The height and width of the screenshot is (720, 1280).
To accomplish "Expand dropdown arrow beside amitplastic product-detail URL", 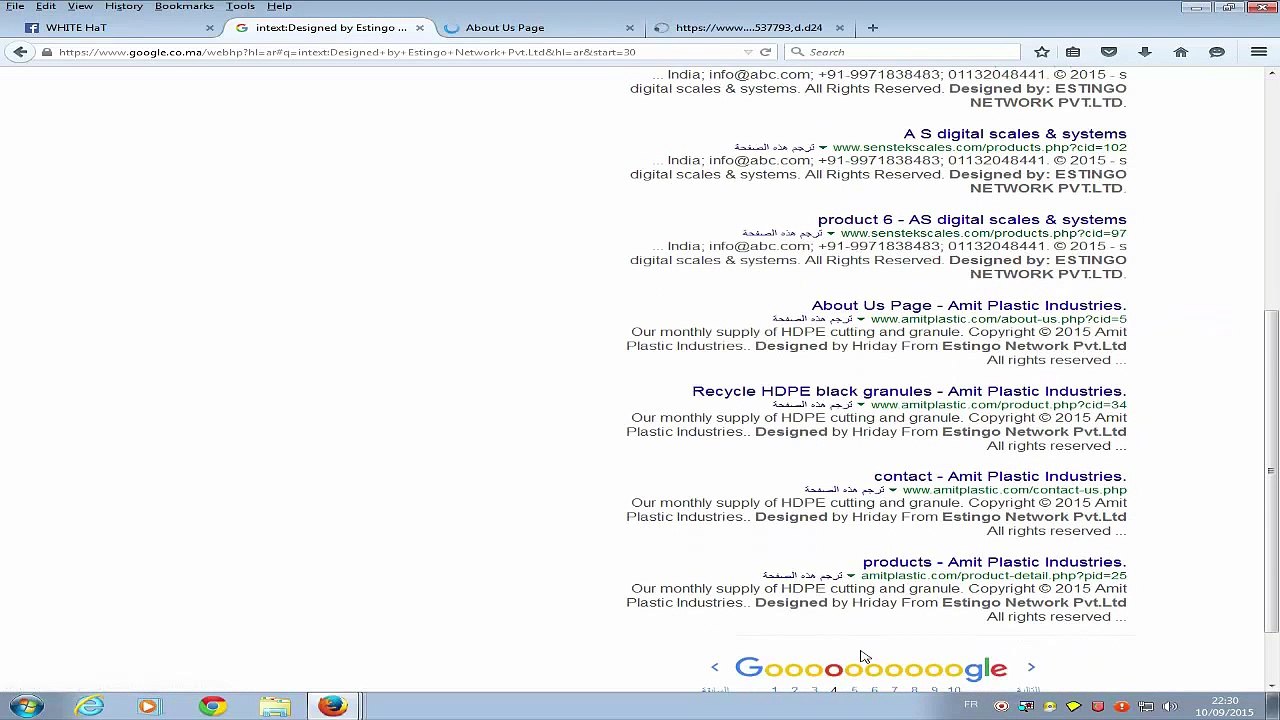I will 851,576.
